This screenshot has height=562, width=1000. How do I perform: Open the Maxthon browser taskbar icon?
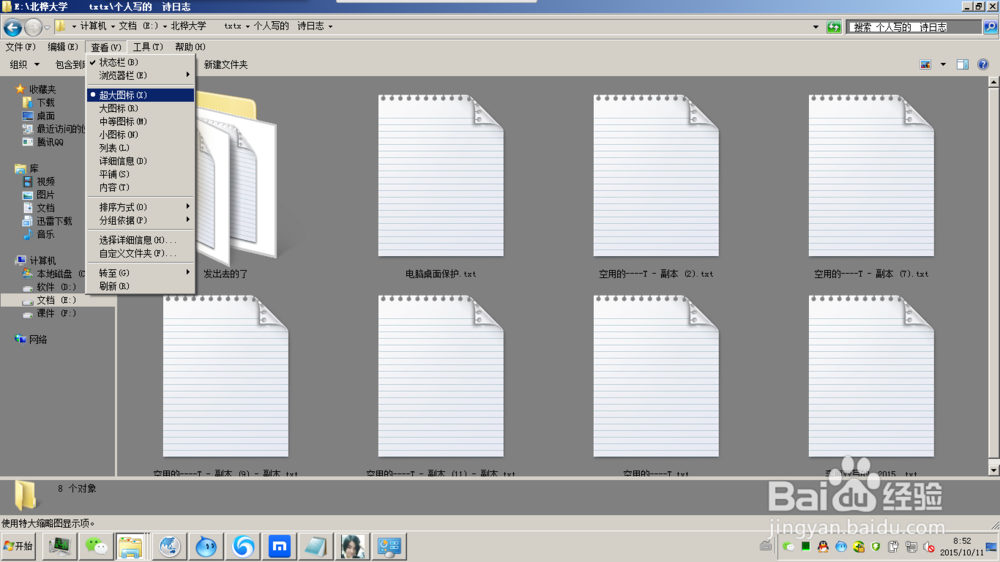click(279, 547)
